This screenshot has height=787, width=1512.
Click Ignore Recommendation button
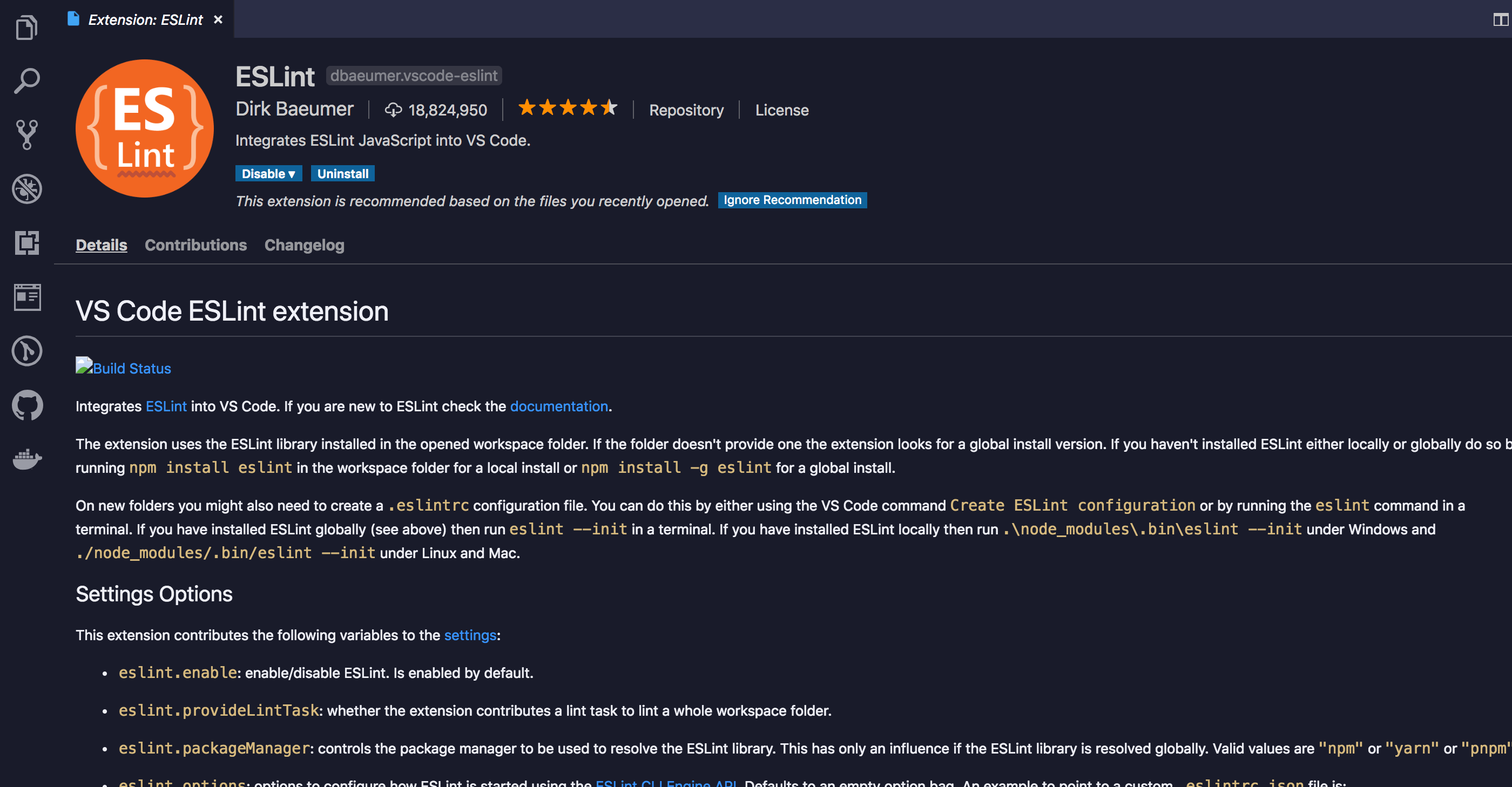(792, 200)
